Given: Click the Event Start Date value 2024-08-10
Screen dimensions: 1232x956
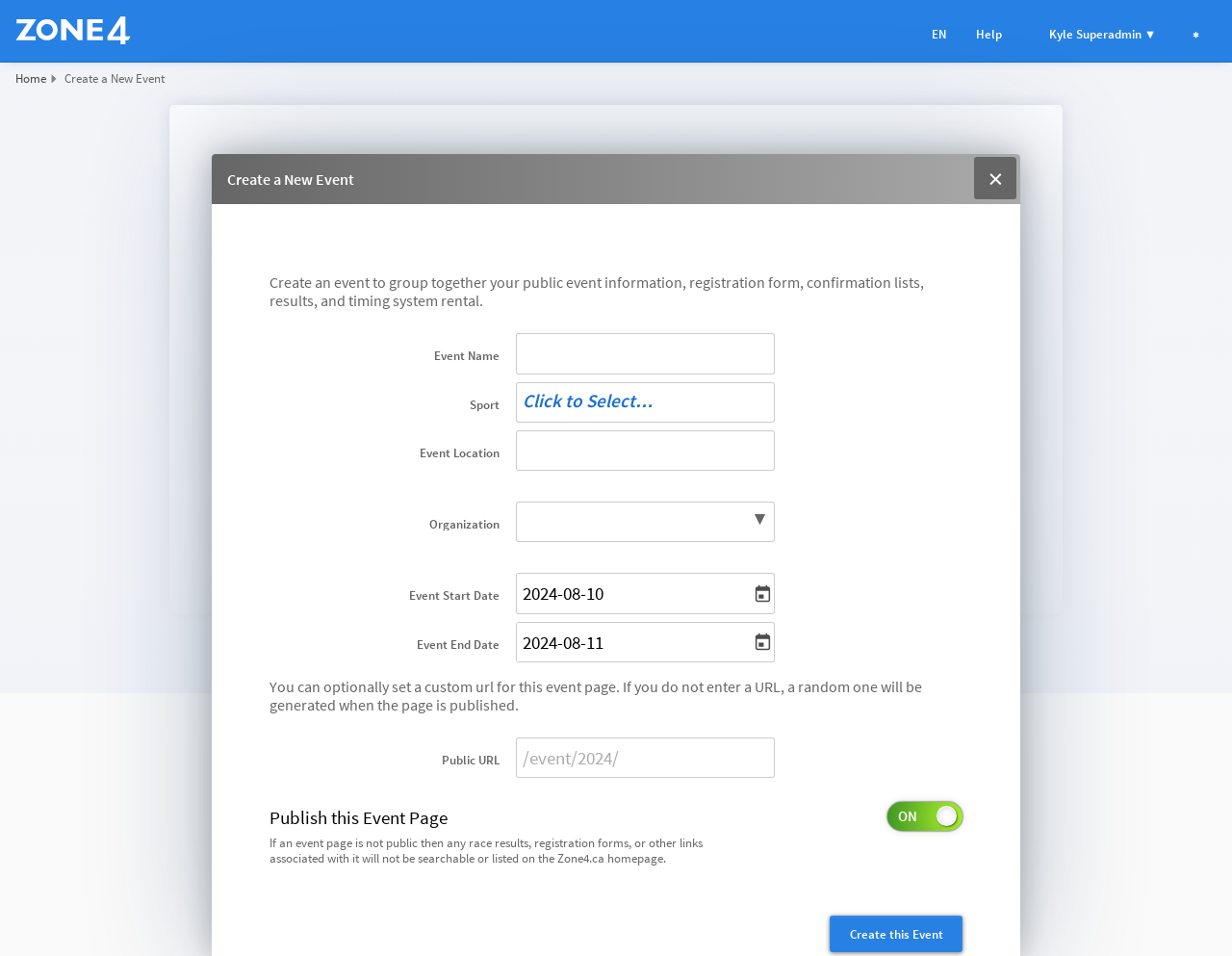Looking at the screenshot, I should [564, 594].
